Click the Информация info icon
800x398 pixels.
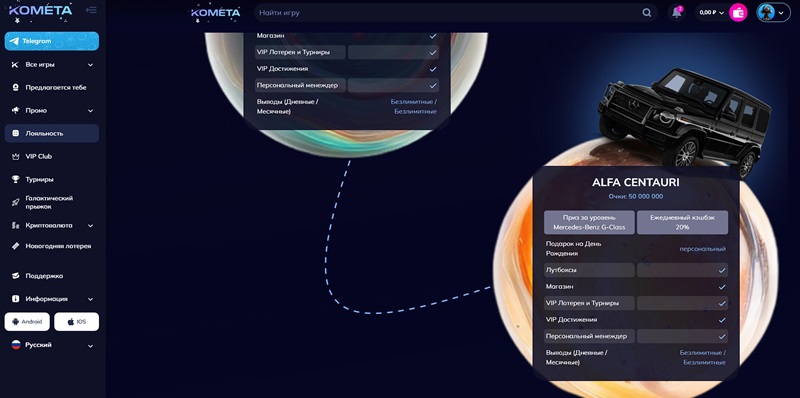(15, 299)
